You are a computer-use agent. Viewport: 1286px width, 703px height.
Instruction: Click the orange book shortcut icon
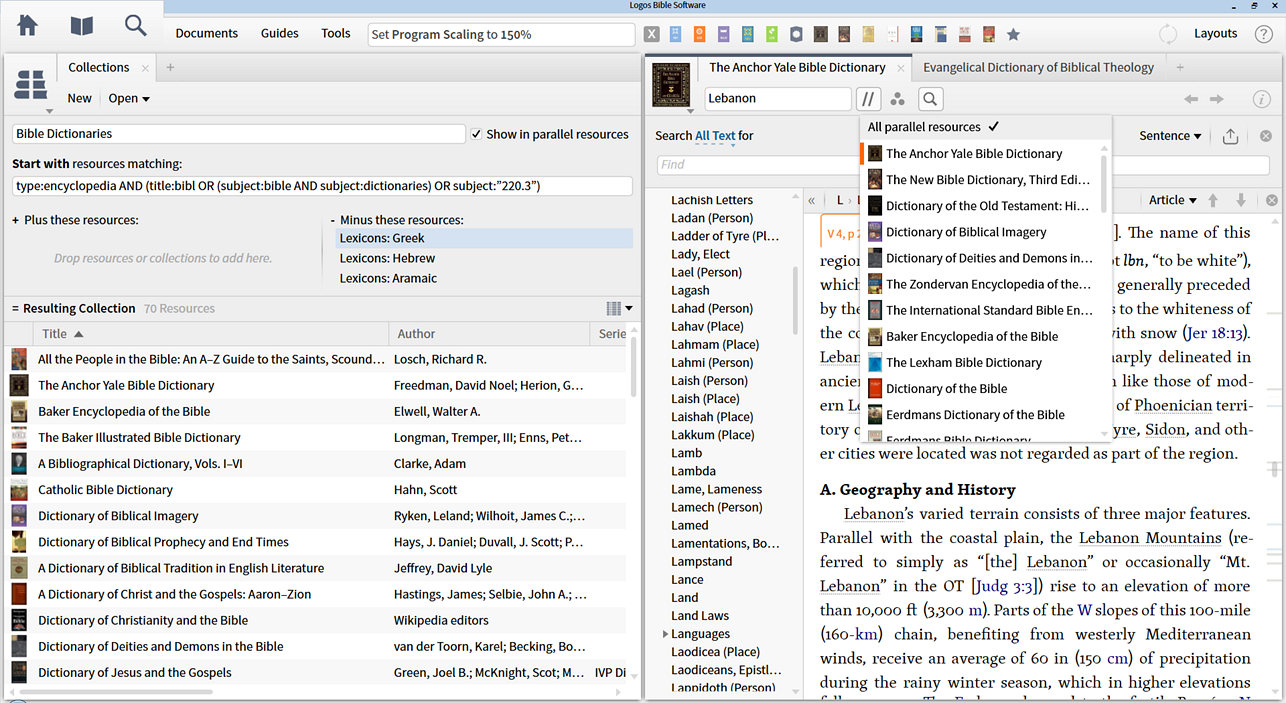700,34
